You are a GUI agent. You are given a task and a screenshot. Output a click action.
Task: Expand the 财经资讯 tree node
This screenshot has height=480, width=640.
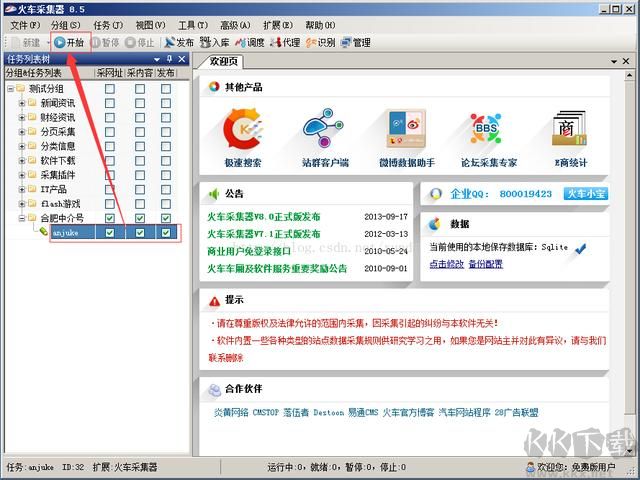point(22,118)
